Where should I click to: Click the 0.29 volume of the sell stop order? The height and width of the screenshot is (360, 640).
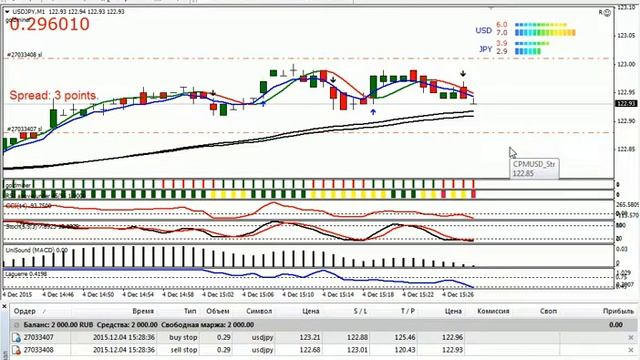point(224,350)
